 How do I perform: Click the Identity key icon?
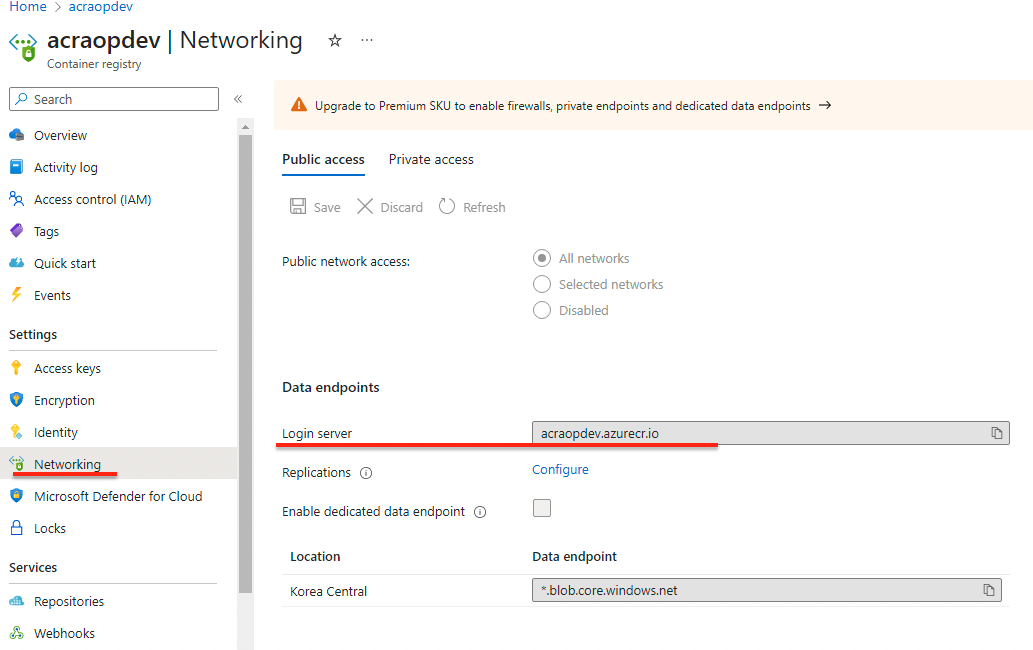click(x=17, y=431)
